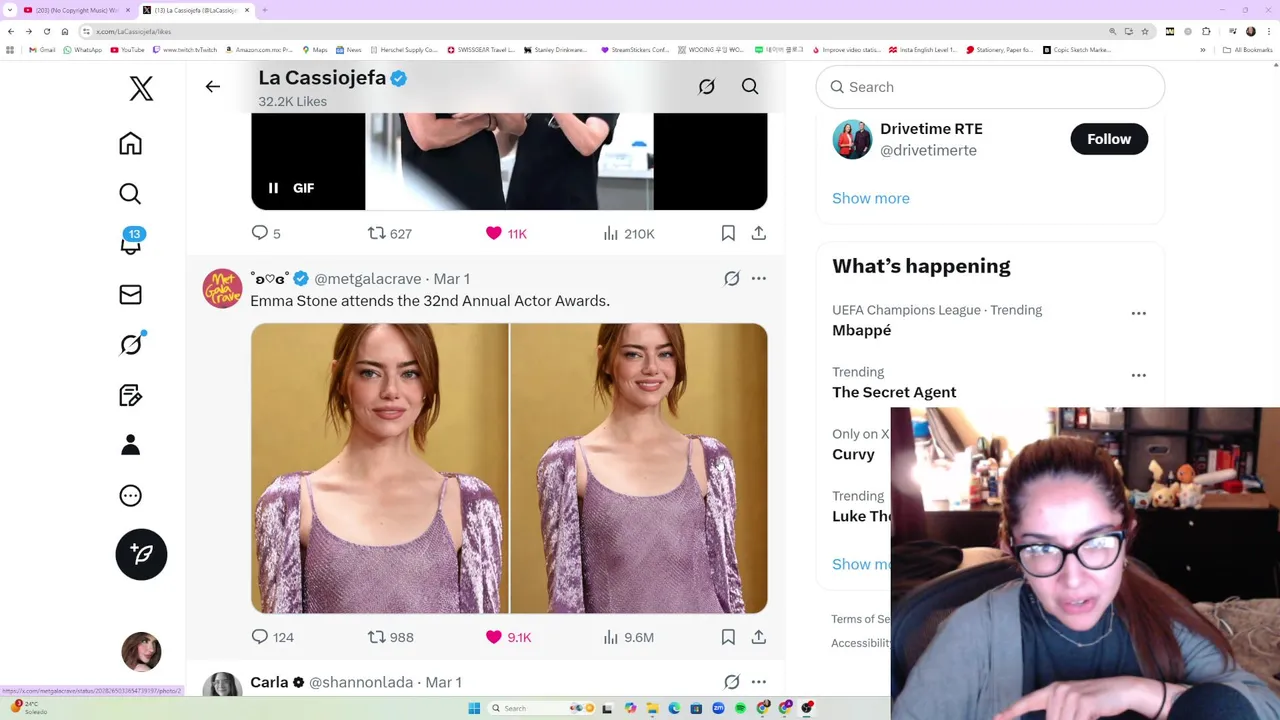Viewport: 1280px width, 720px height.
Task: Search within La Cassiojefa profile
Action: coord(750,87)
